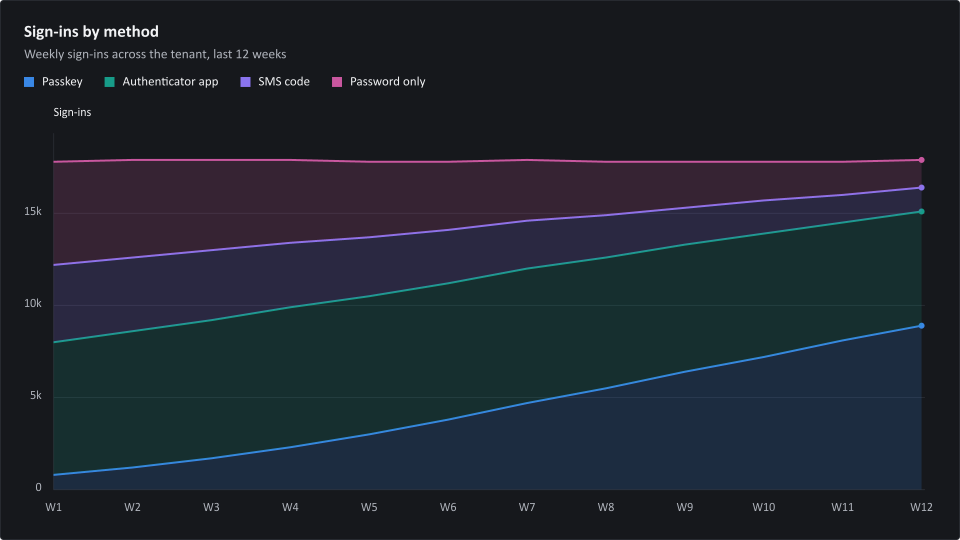Click the W1 x-axis label
The width and height of the screenshot is (960, 540).
tap(54, 508)
